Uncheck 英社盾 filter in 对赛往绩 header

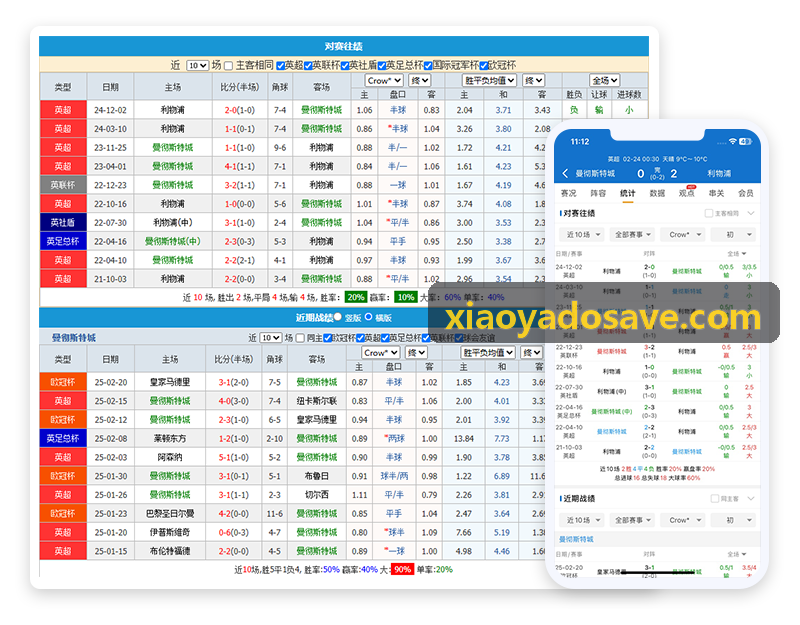345,66
